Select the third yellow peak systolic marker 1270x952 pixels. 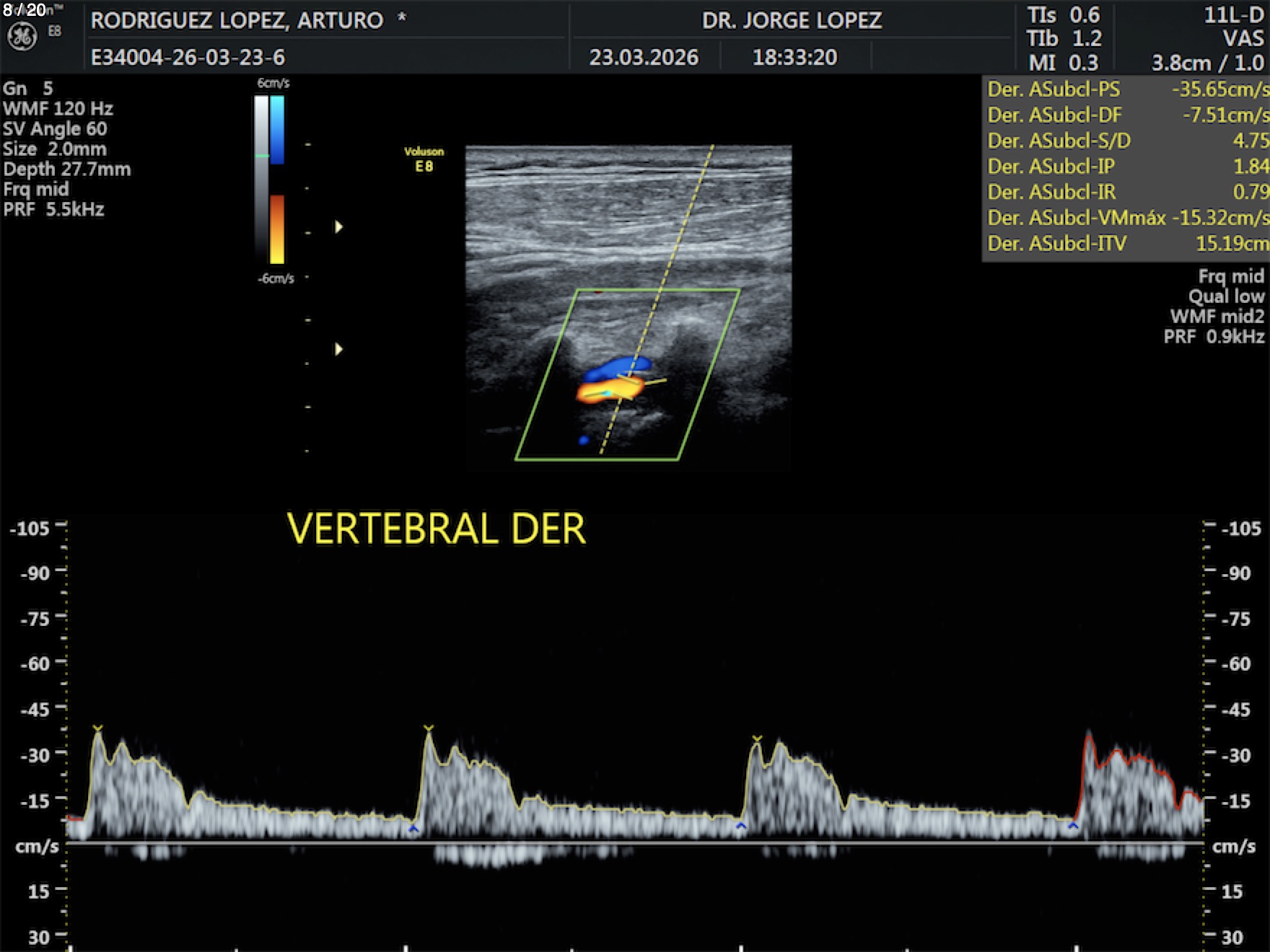756,739
